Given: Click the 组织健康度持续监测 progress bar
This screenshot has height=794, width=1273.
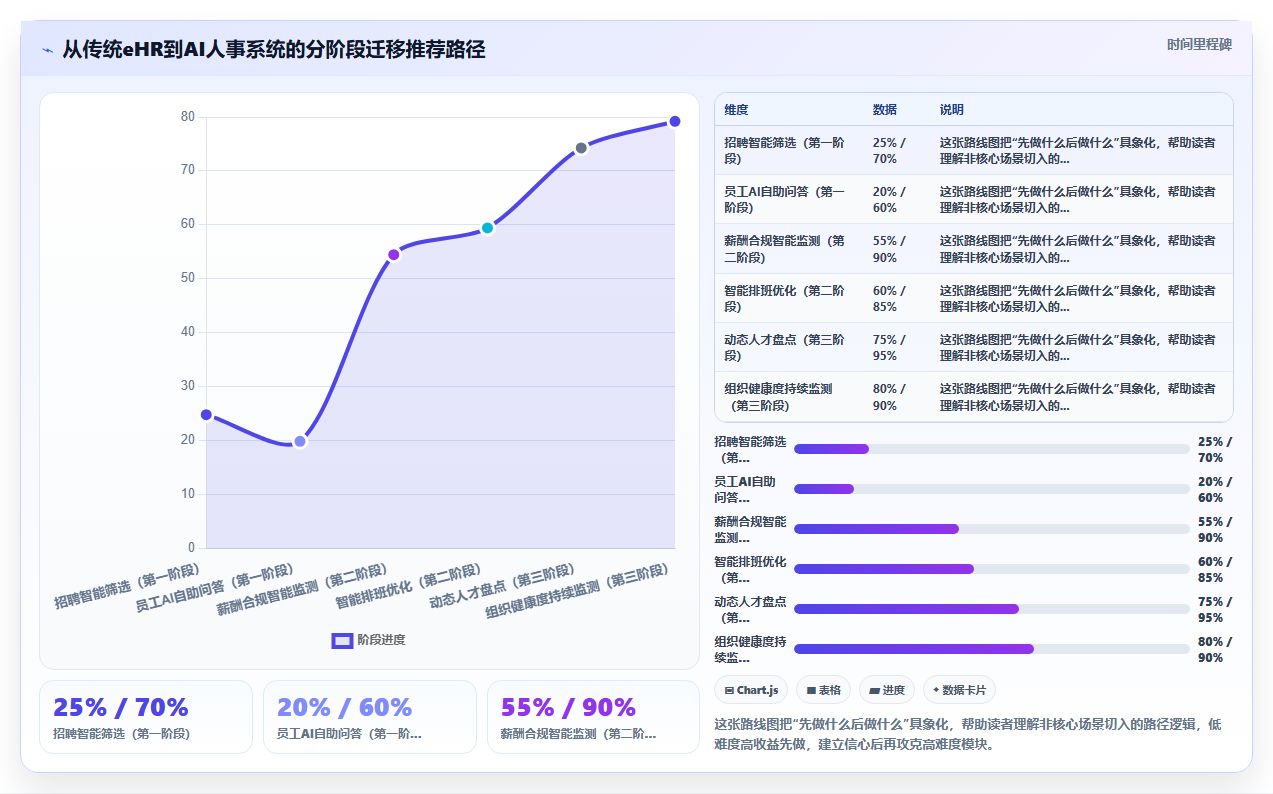Looking at the screenshot, I should pyautogui.click(x=992, y=649).
